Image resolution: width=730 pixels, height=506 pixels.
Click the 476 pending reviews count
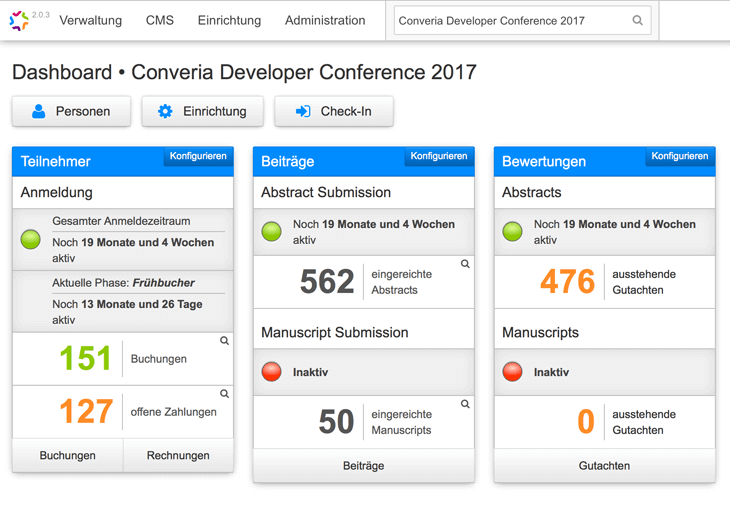point(568,282)
